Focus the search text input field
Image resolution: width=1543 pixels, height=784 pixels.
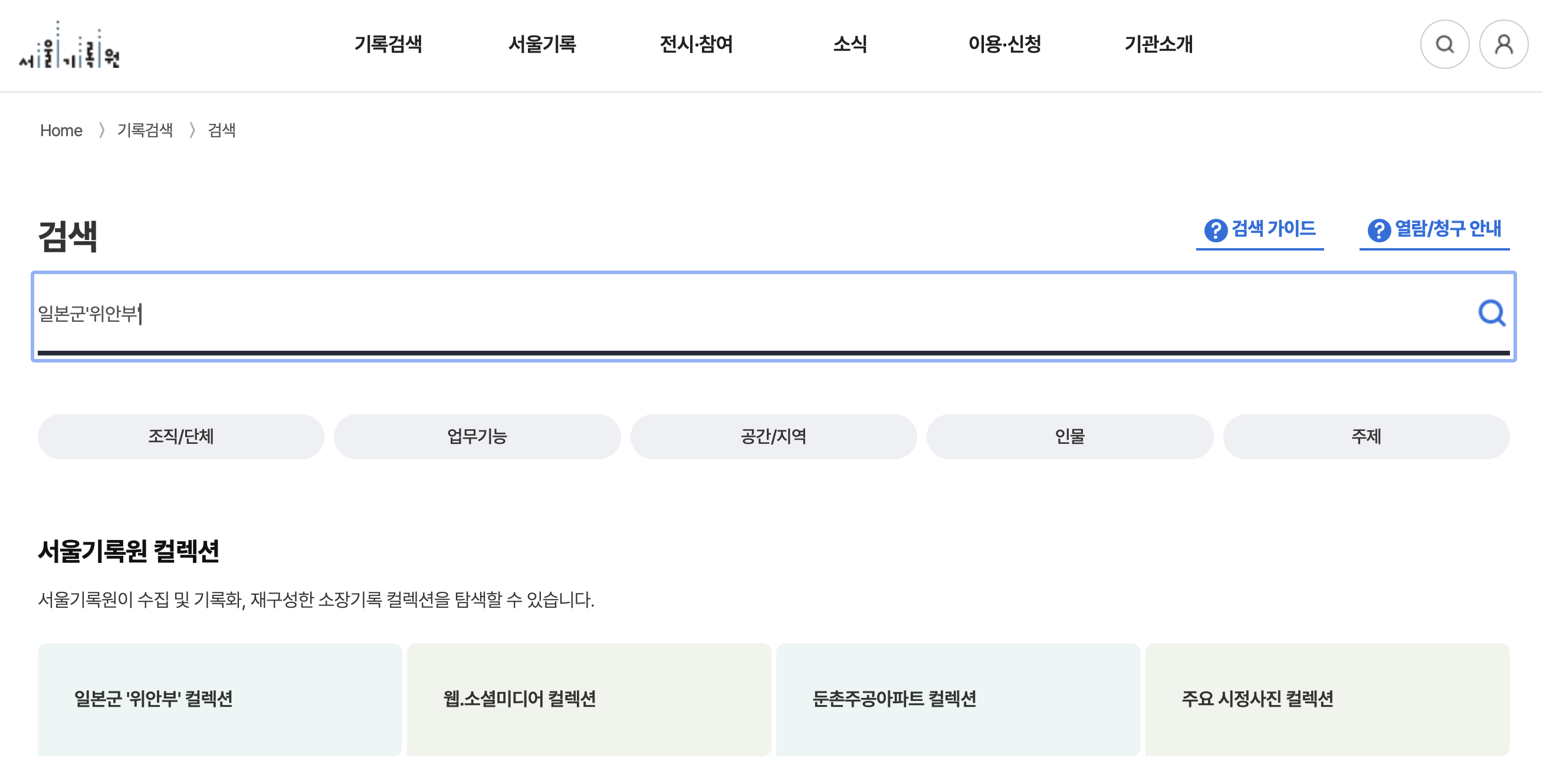719,313
